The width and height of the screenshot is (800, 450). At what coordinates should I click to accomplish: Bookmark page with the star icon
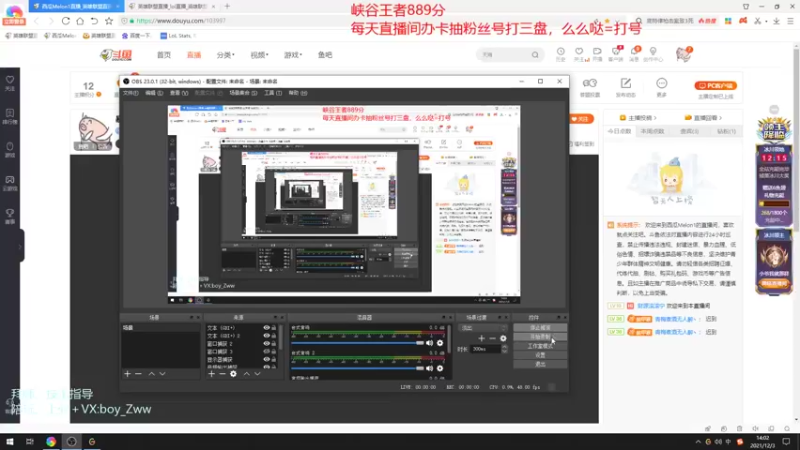click(x=109, y=21)
